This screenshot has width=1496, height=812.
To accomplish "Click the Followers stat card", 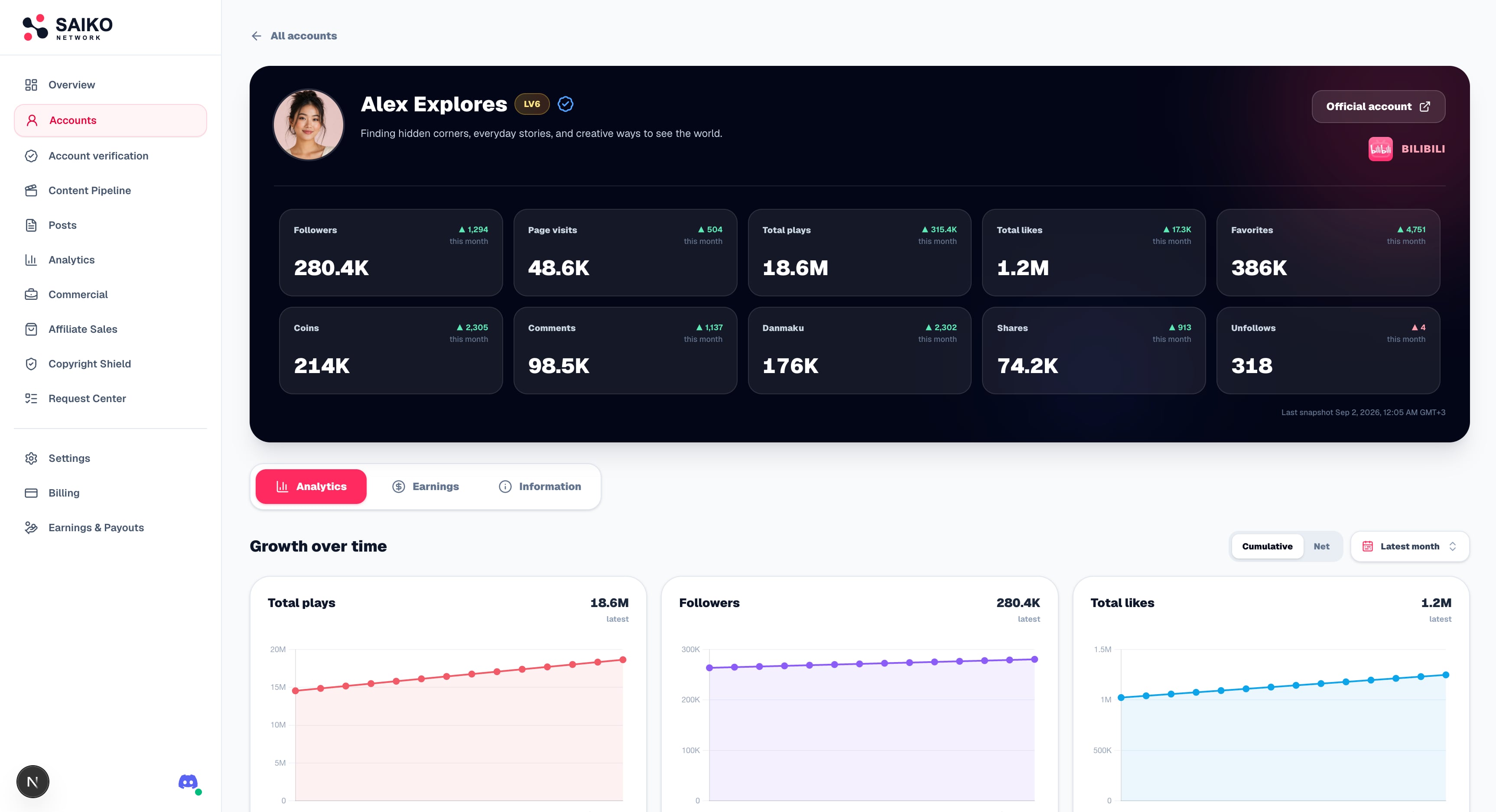I will pos(391,253).
